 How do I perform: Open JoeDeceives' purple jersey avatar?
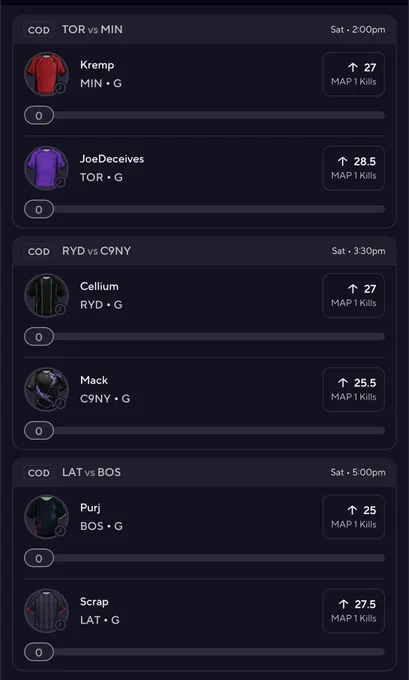(46, 168)
